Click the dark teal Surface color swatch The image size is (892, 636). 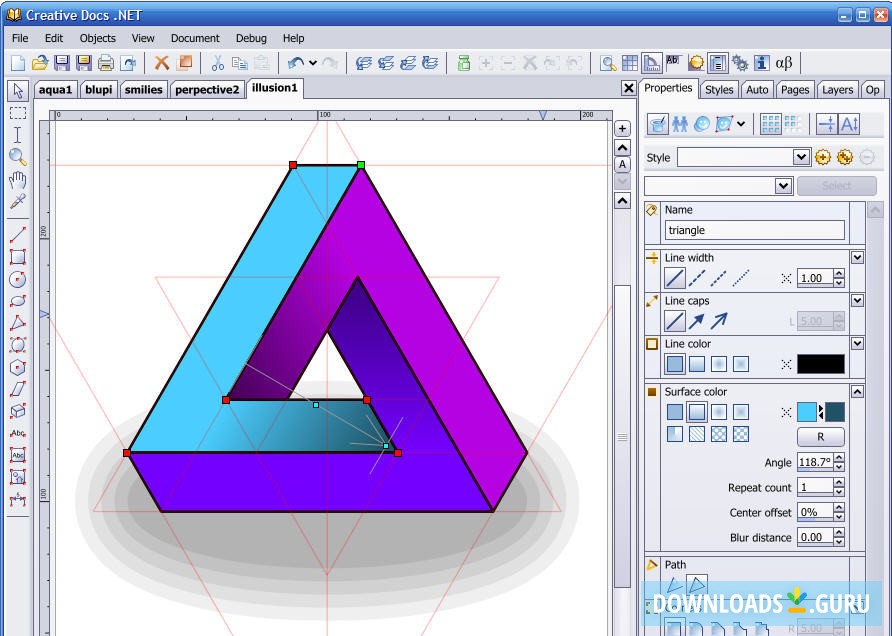[x=835, y=412]
